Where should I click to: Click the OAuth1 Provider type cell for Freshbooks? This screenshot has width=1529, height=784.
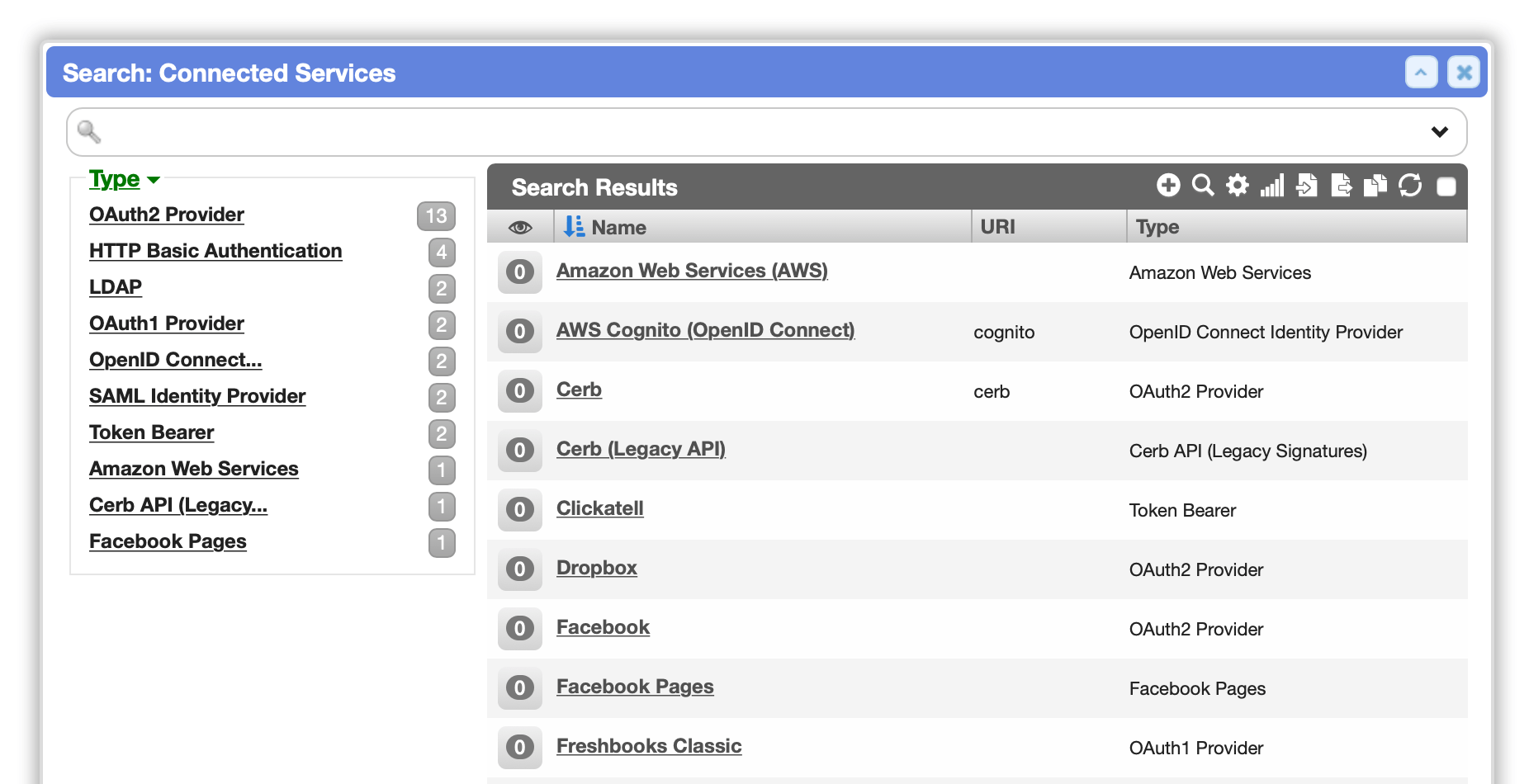click(1196, 748)
